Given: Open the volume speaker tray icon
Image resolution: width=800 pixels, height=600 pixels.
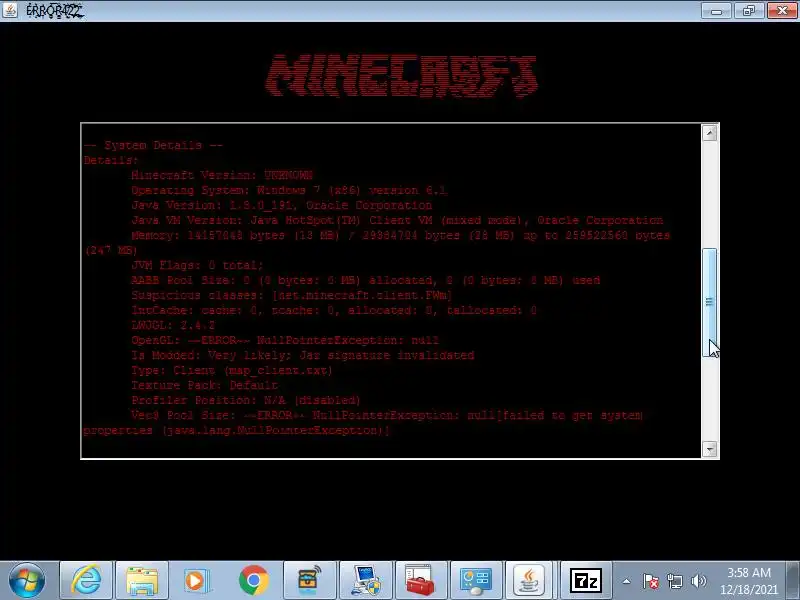Looking at the screenshot, I should (698, 581).
